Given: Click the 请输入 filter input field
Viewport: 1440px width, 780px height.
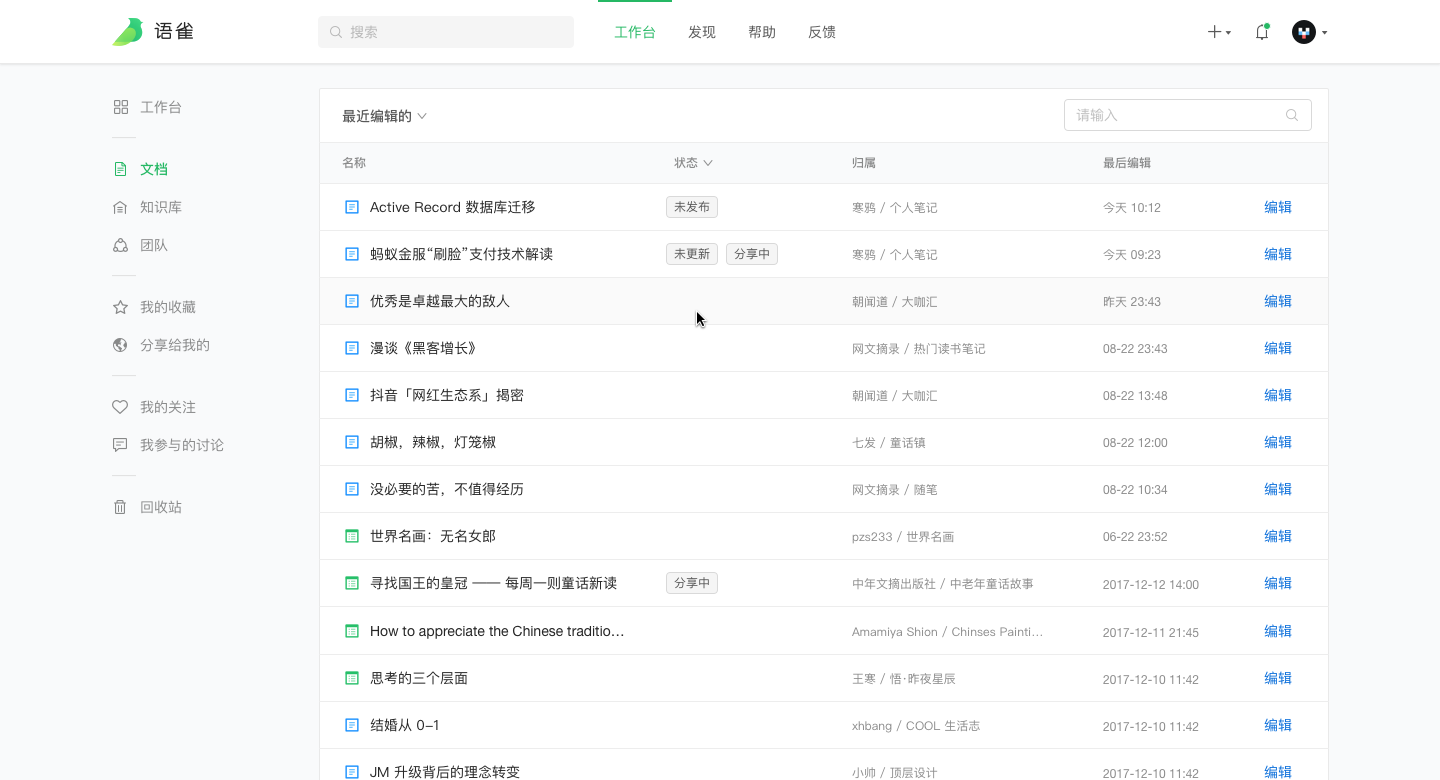Looking at the screenshot, I should (x=1178, y=115).
